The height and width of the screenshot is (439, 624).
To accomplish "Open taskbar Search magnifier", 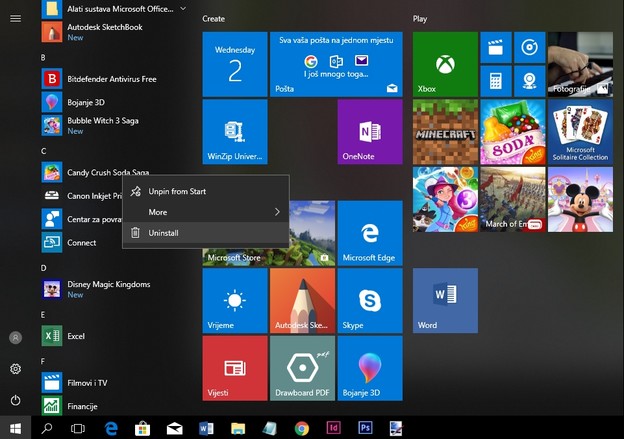I will click(x=47, y=428).
